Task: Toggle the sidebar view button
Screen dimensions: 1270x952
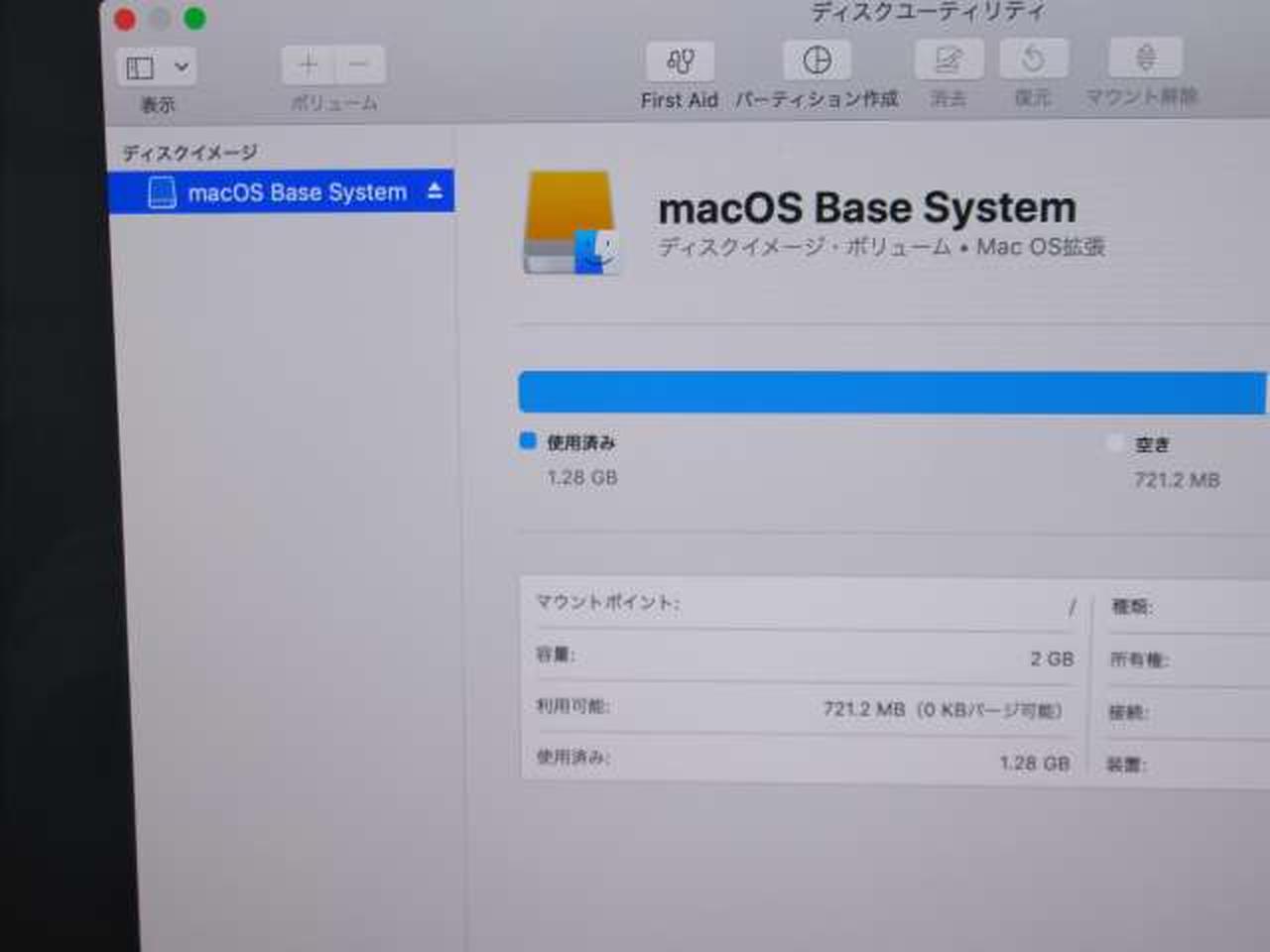Action: 141,67
